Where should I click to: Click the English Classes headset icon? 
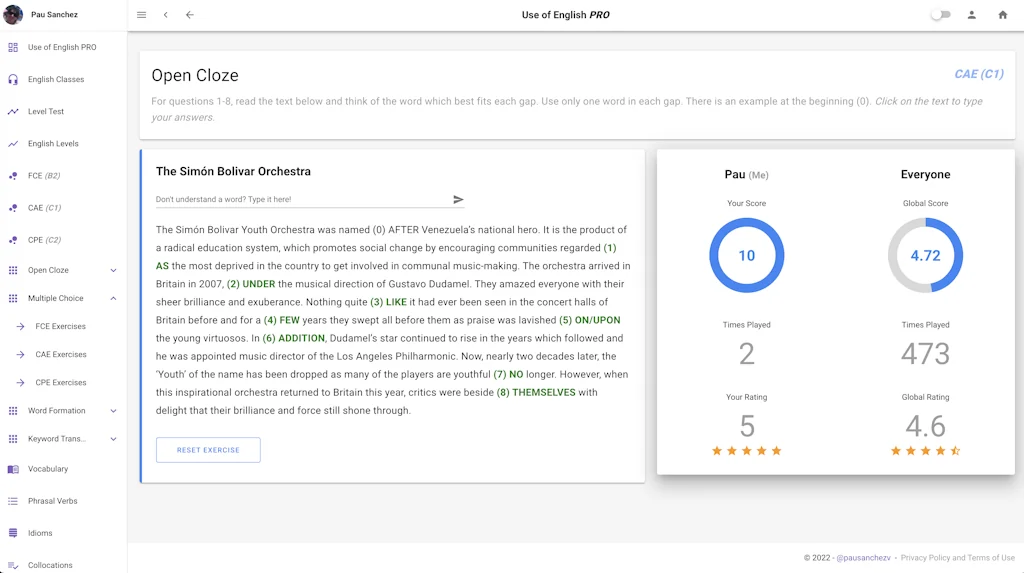point(13,79)
